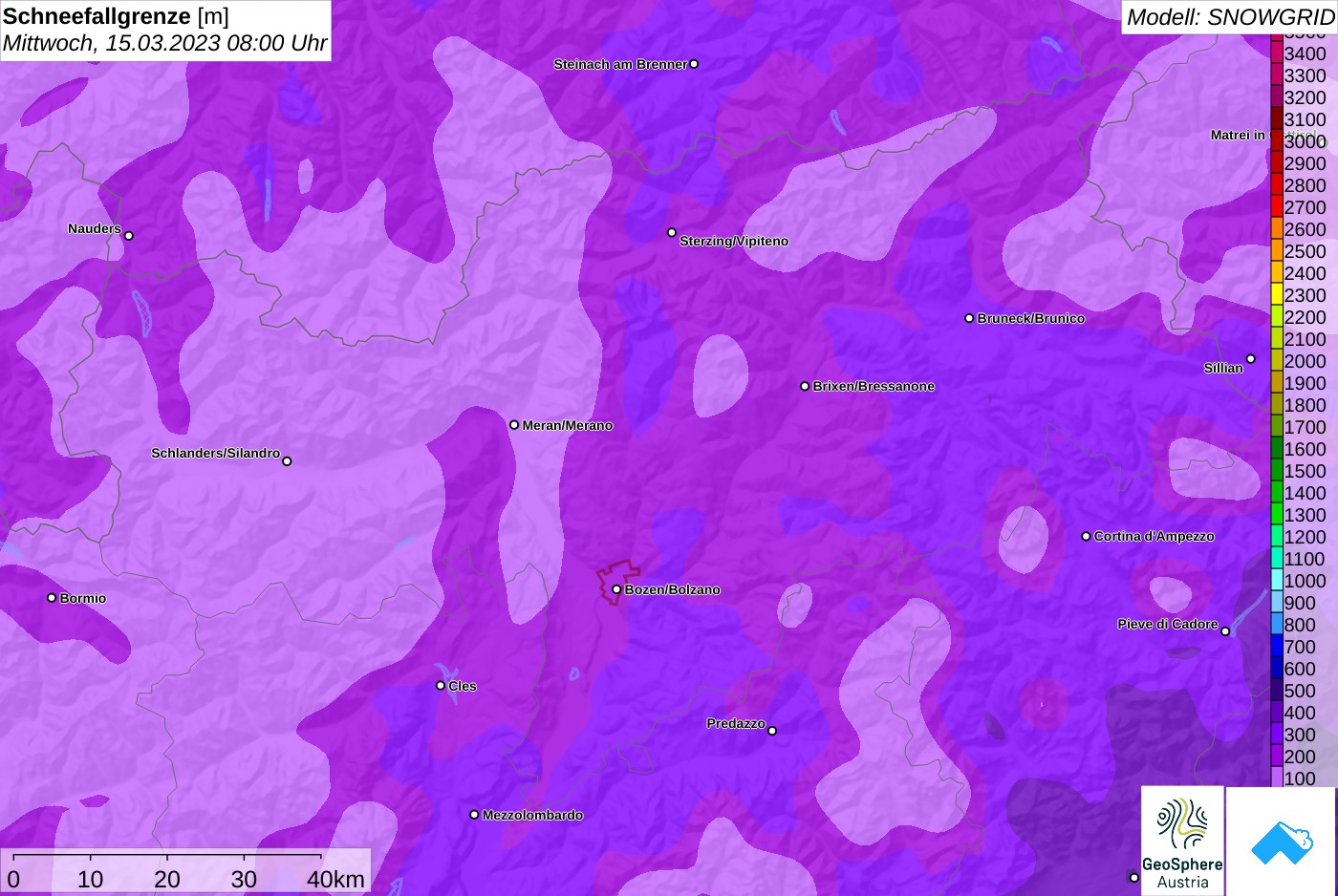The height and width of the screenshot is (896, 1338).
Task: Click the GeoSphere Austria logo
Action: coord(1182,841)
